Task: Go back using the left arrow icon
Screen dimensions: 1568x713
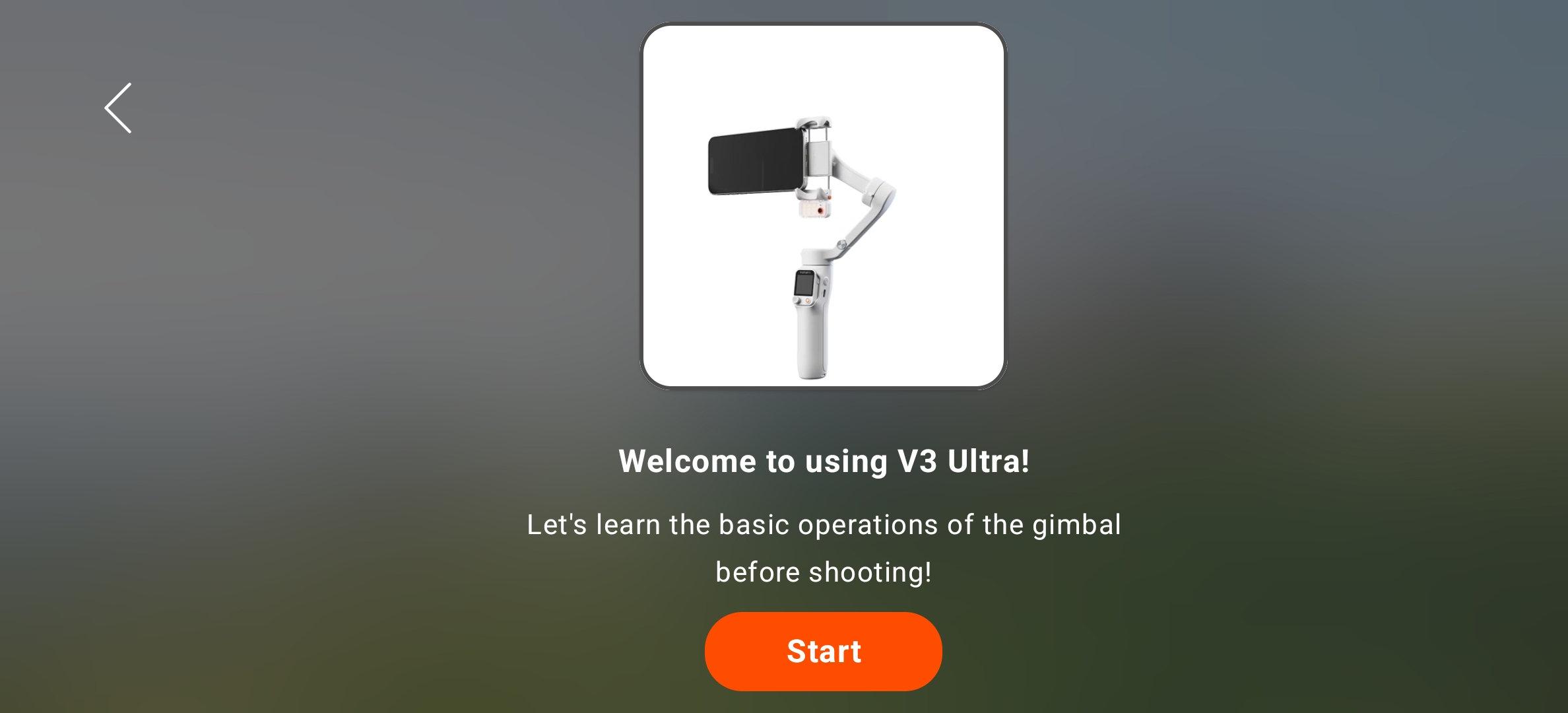Action: (118, 108)
